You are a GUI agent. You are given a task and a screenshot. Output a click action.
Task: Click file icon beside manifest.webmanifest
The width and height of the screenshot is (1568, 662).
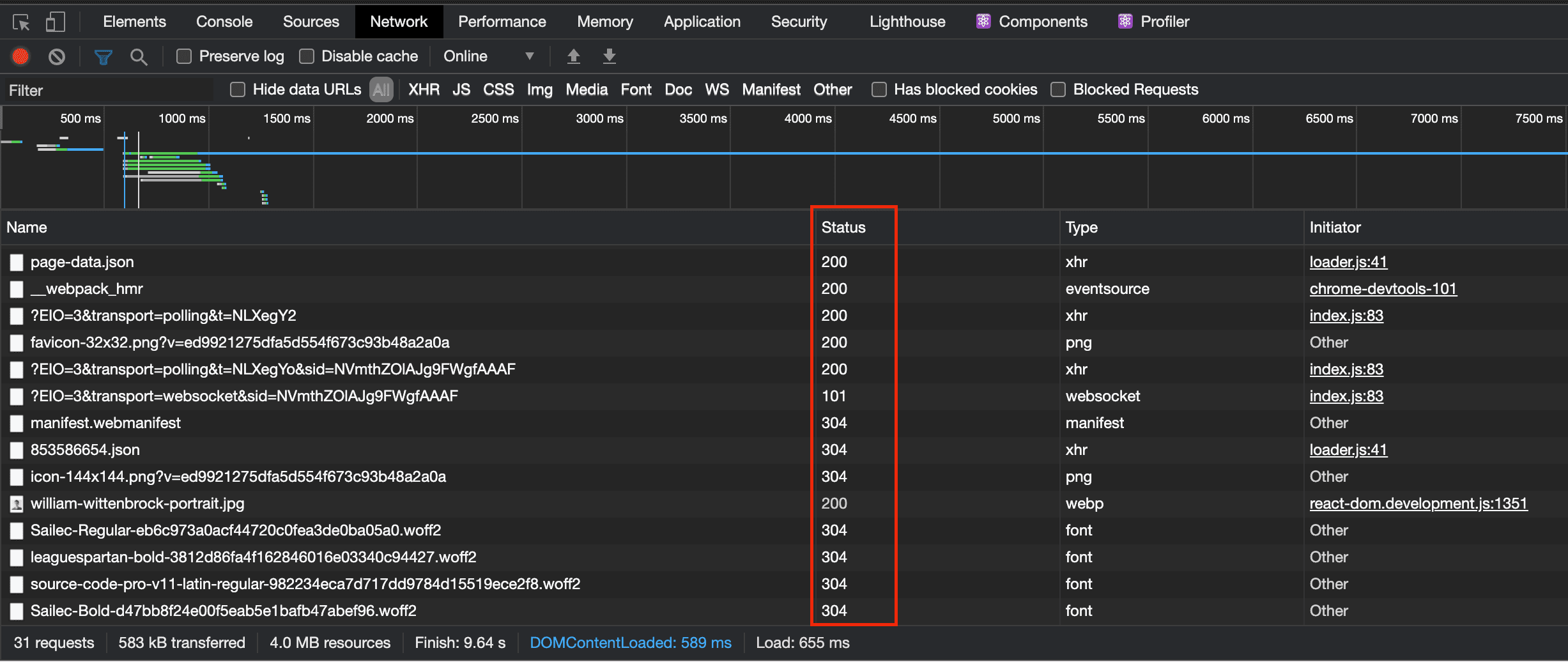(x=17, y=424)
